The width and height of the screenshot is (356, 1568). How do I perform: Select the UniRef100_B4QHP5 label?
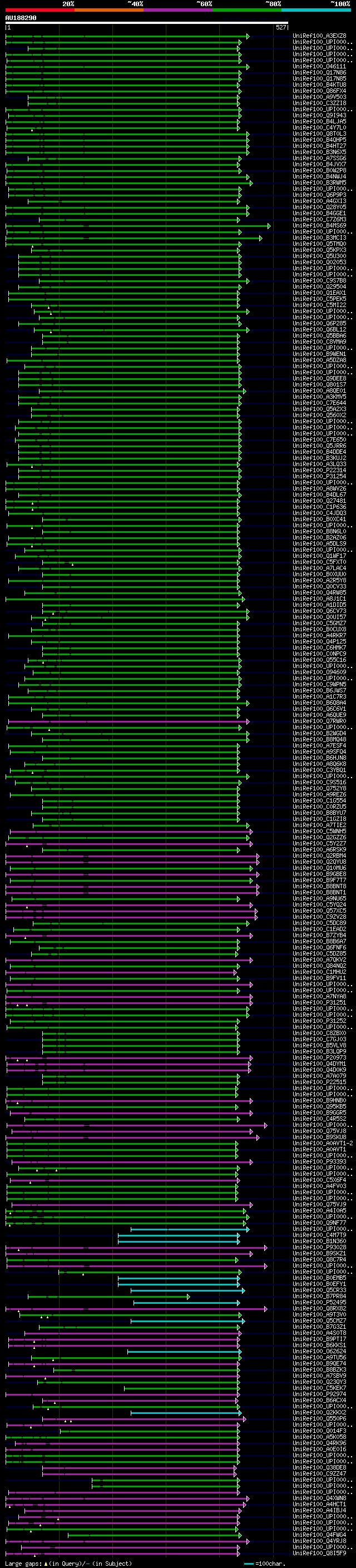coord(319,140)
